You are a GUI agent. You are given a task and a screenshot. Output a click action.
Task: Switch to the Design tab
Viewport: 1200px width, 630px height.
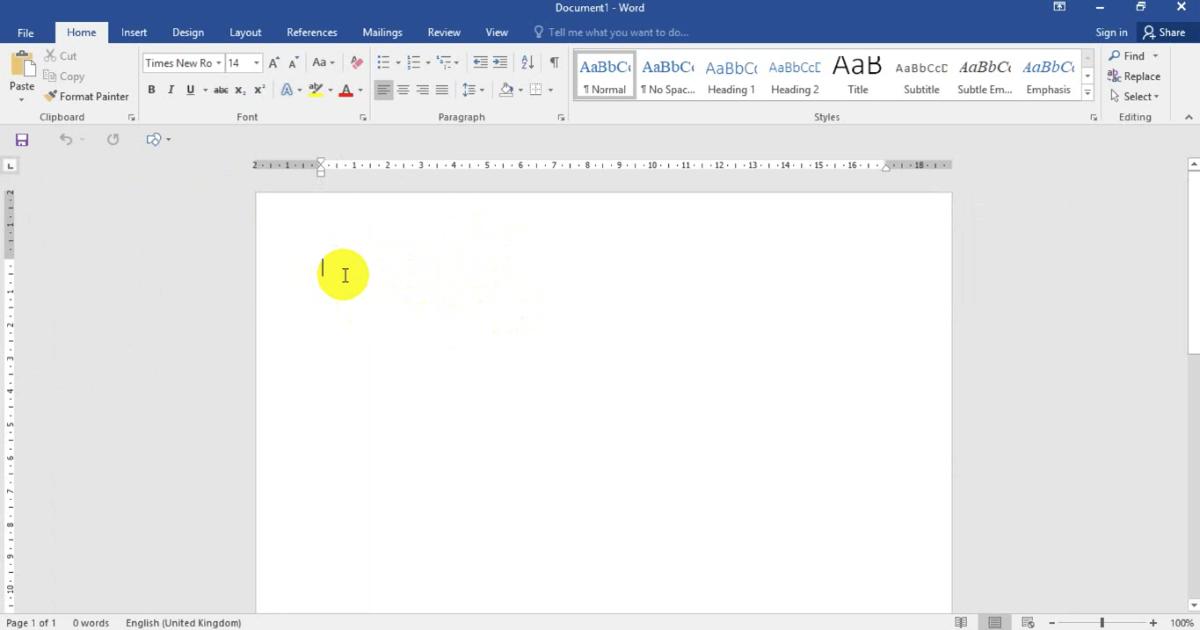coord(188,33)
